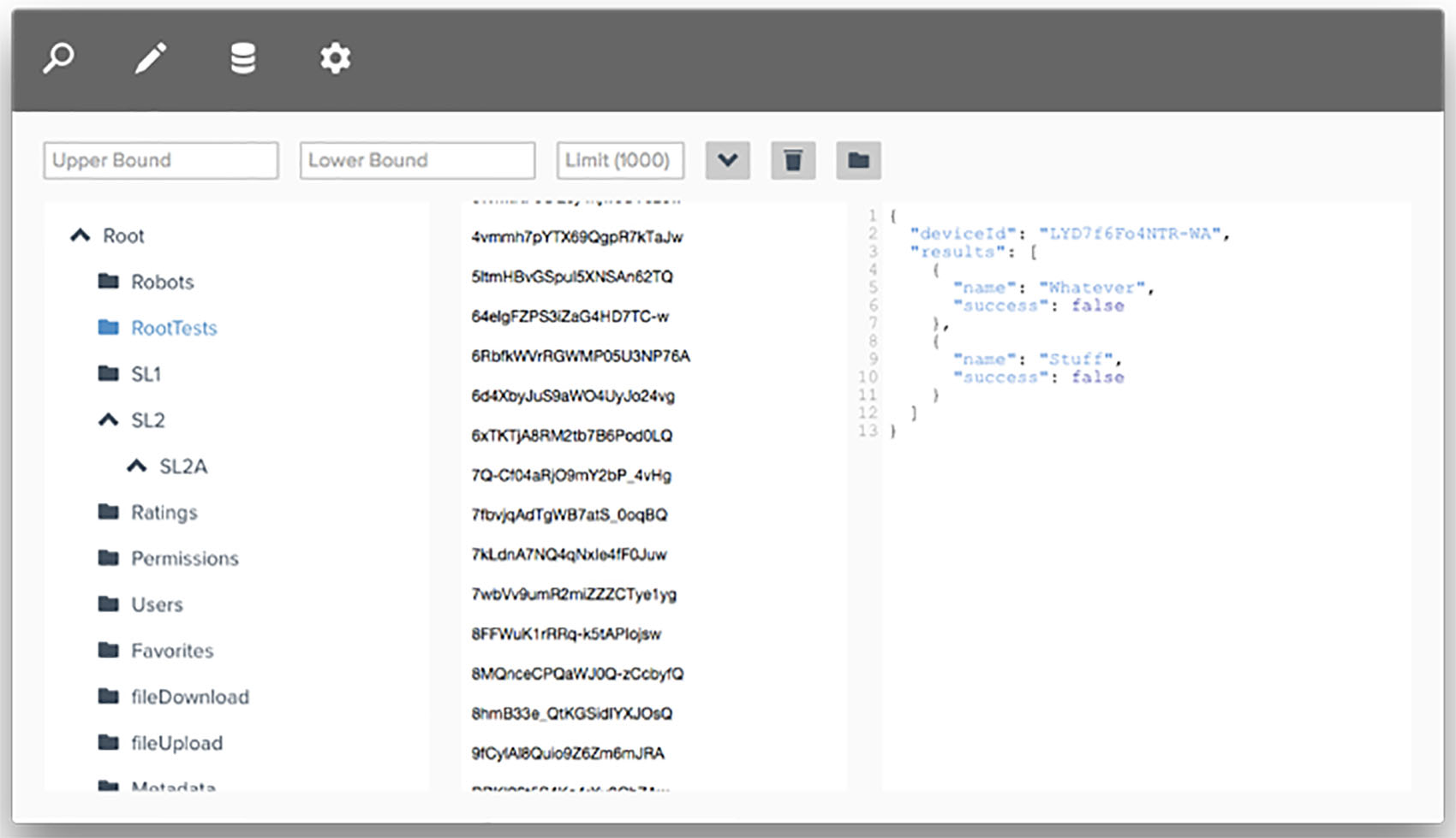Select Permissions in the tree
1456x838 pixels.
(x=185, y=559)
